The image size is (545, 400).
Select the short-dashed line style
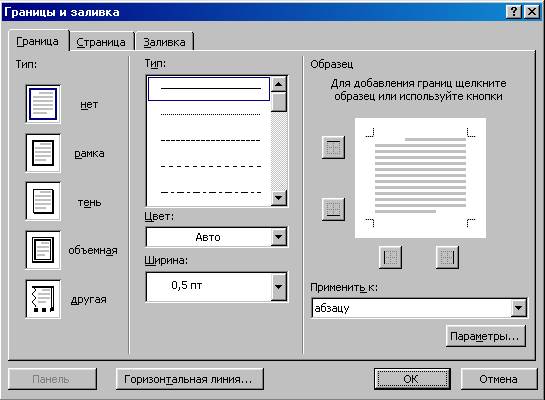(210, 140)
